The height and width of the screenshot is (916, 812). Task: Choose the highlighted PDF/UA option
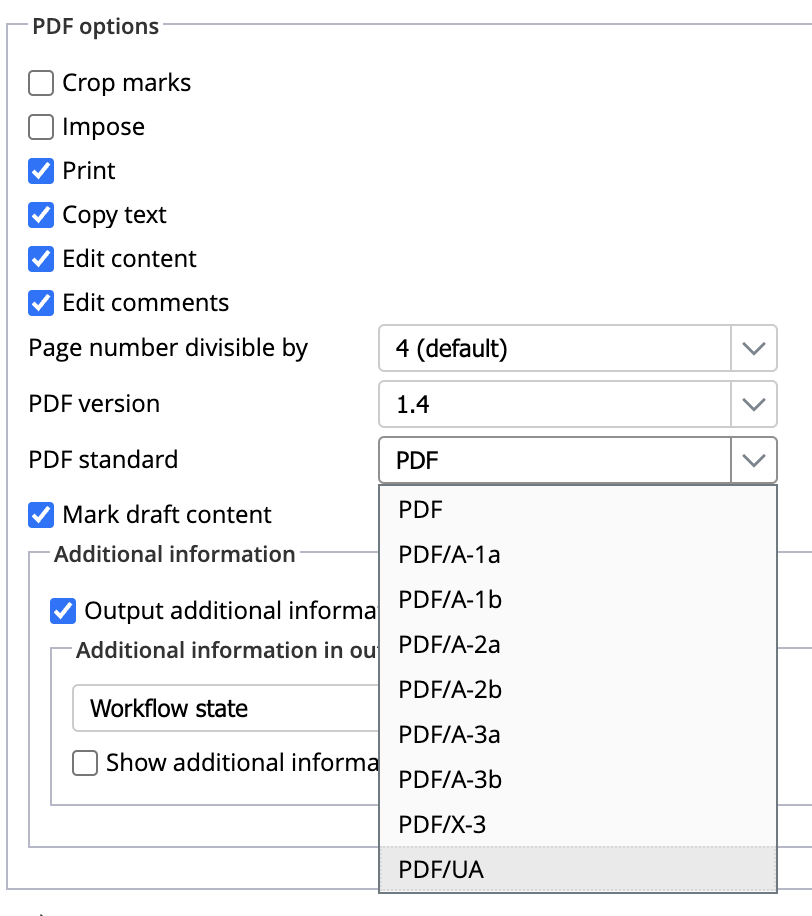pyautogui.click(x=441, y=870)
